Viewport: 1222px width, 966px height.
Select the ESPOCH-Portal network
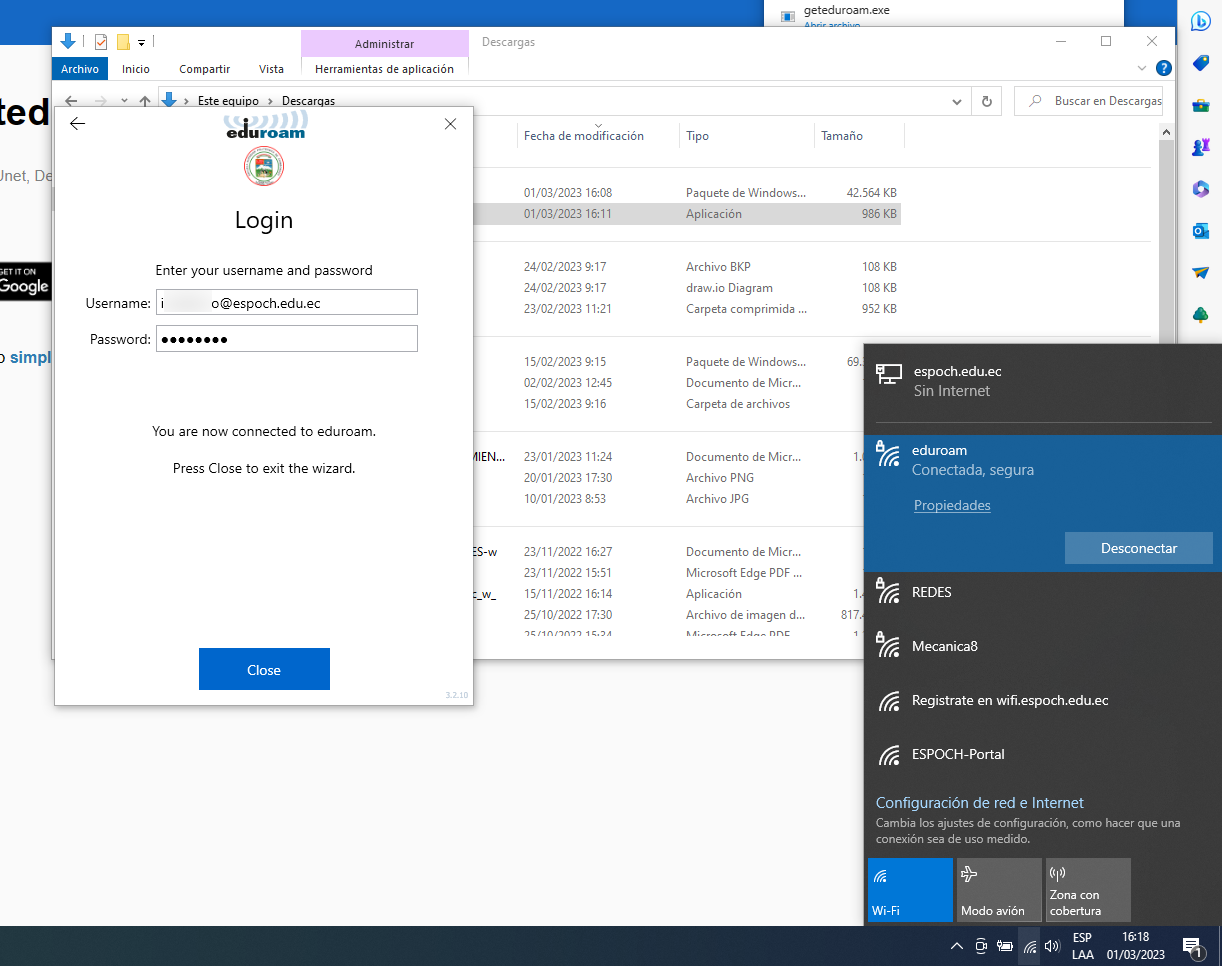pos(1043,754)
